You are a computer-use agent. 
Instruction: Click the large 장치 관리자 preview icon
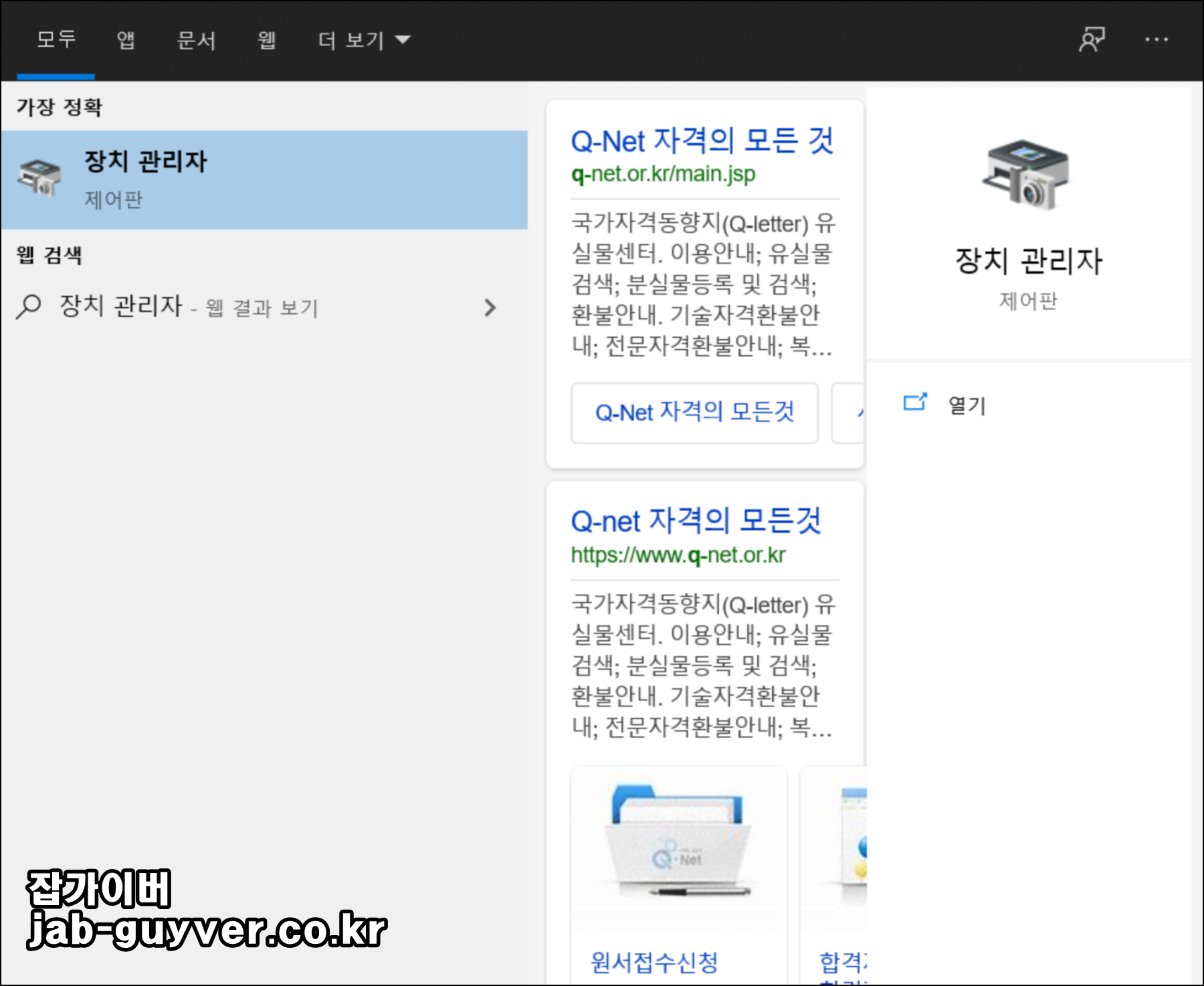click(1027, 174)
